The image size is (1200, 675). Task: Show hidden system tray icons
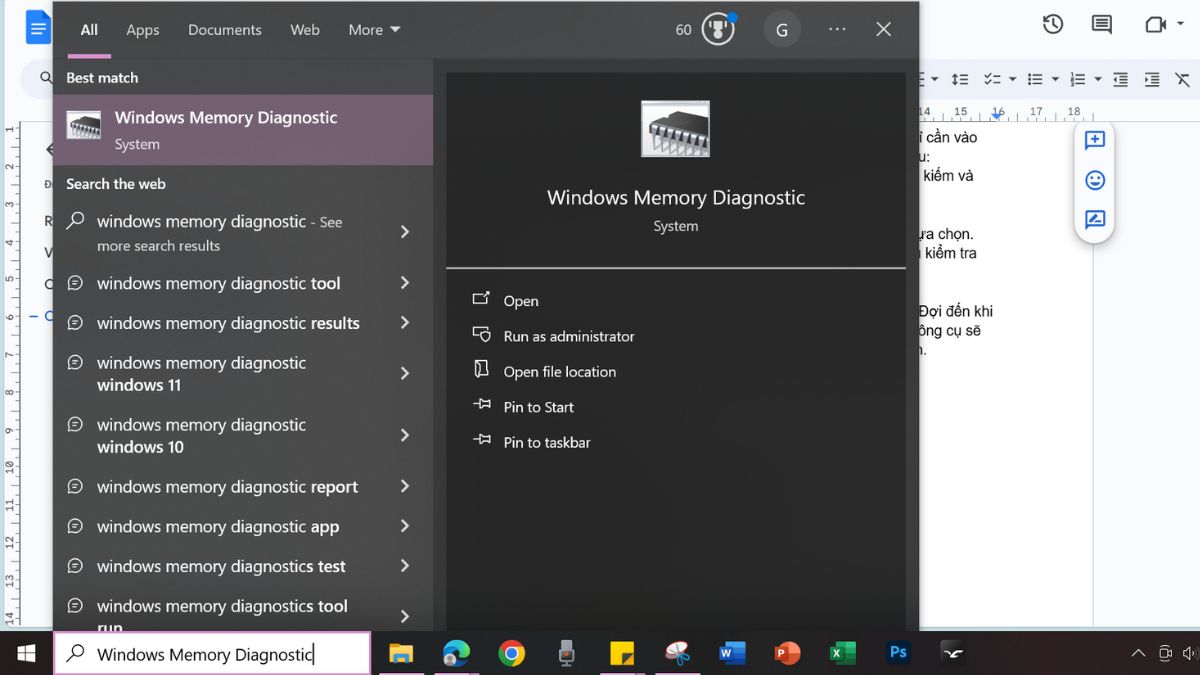1138,654
